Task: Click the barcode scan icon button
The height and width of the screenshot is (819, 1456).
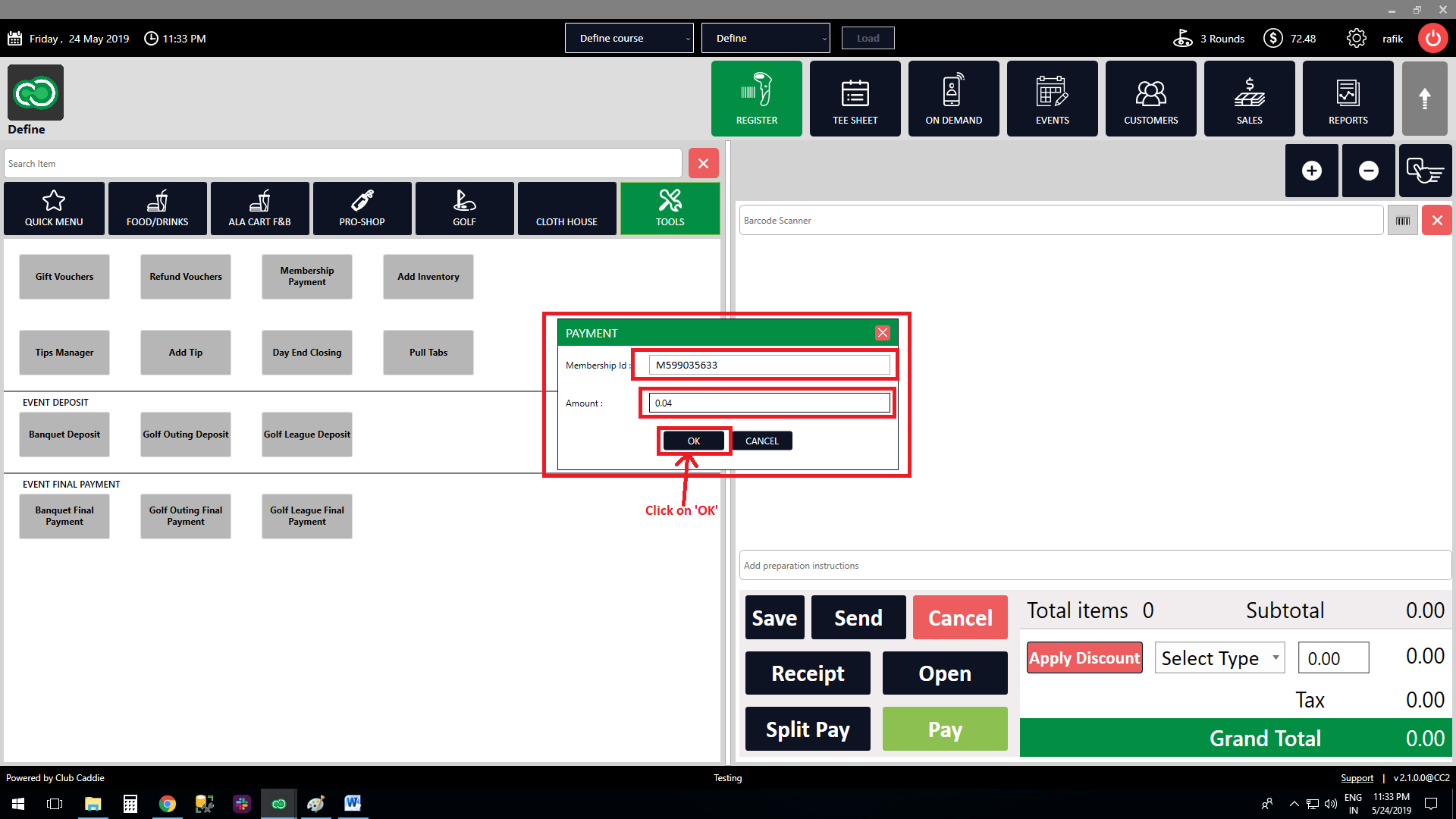Action: pos(1402,221)
